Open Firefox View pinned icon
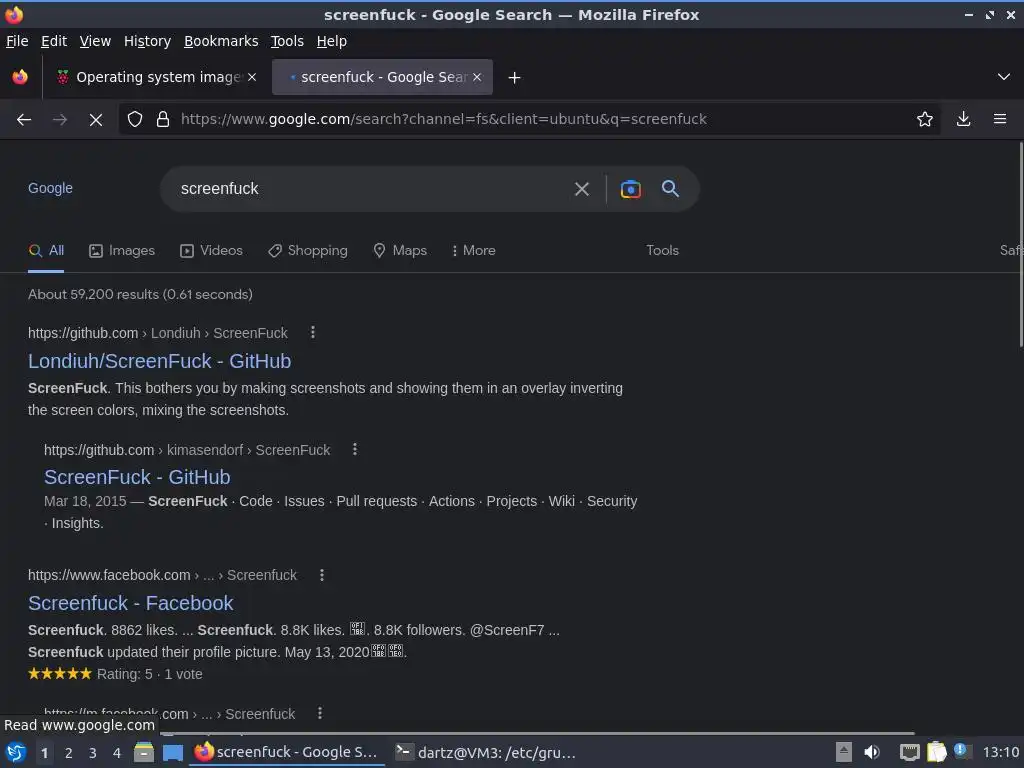 pyautogui.click(x=20, y=77)
